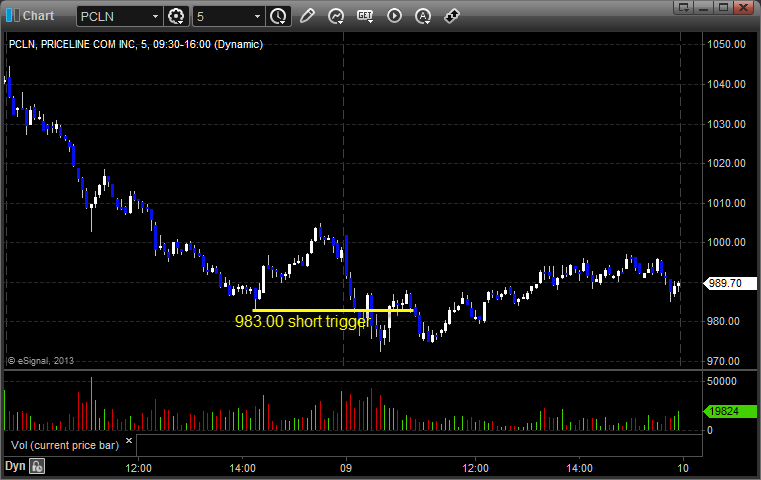This screenshot has width=761, height=480.
Task: Toggle the time lock icon beside Dyn
Action: click(37, 466)
